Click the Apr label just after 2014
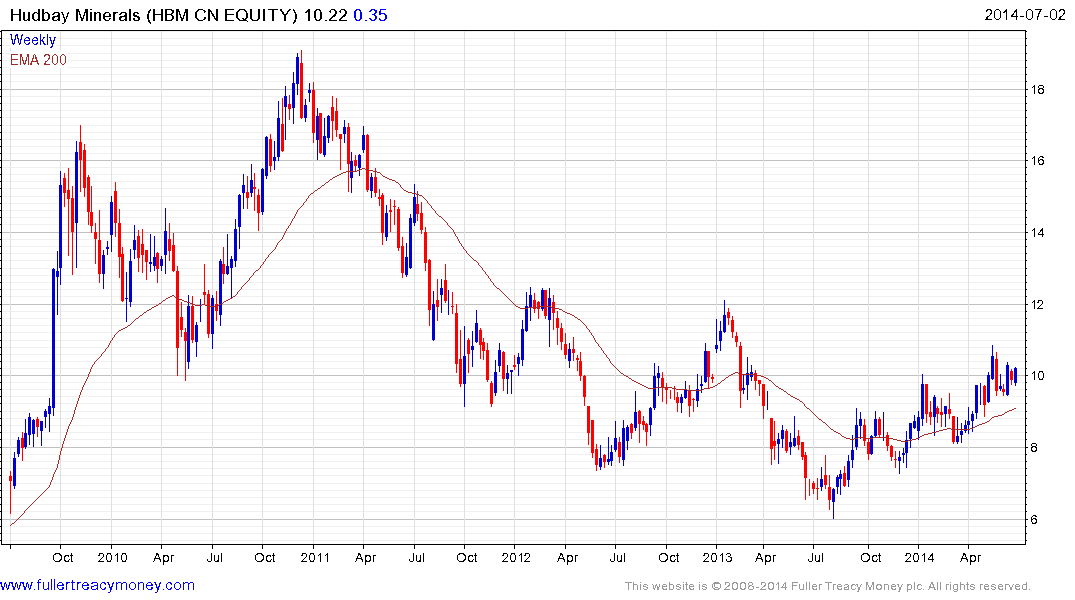This screenshot has width=1075, height=600. [x=970, y=558]
